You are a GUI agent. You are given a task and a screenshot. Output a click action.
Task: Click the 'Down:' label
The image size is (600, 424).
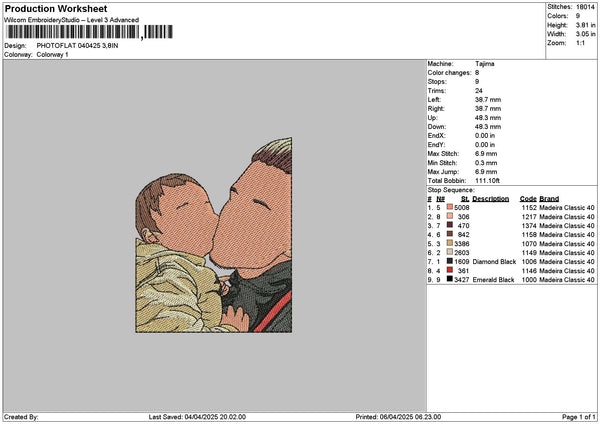[x=437, y=127]
